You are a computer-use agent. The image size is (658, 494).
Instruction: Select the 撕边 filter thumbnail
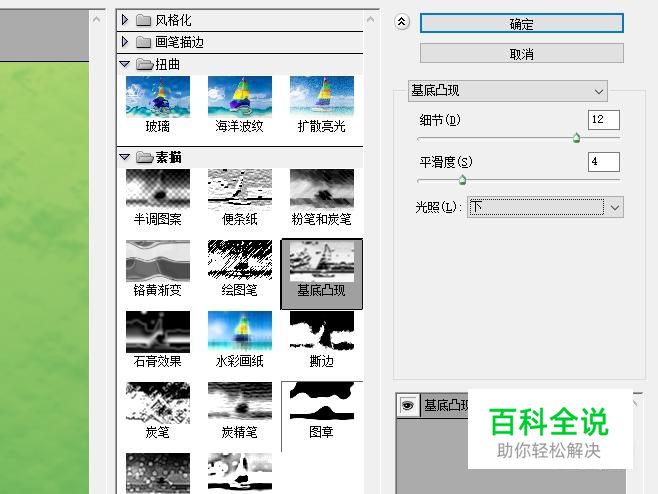(321, 332)
